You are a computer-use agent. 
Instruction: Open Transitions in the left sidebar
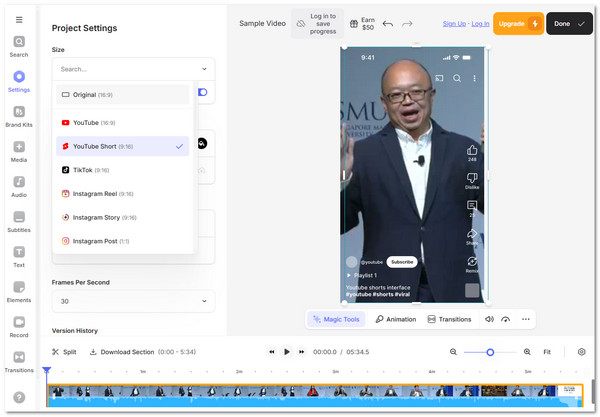coord(19,362)
